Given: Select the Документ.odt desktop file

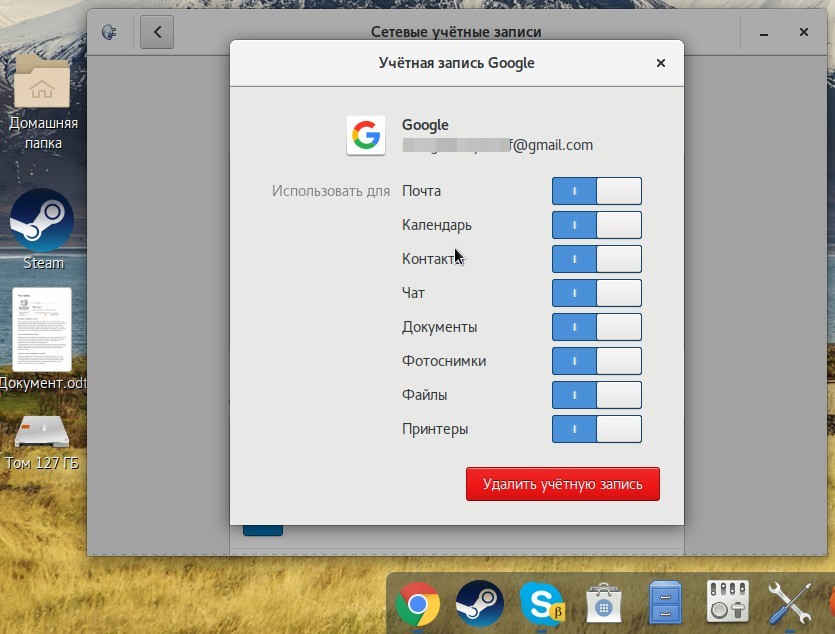Looking at the screenshot, I should coord(43,339).
